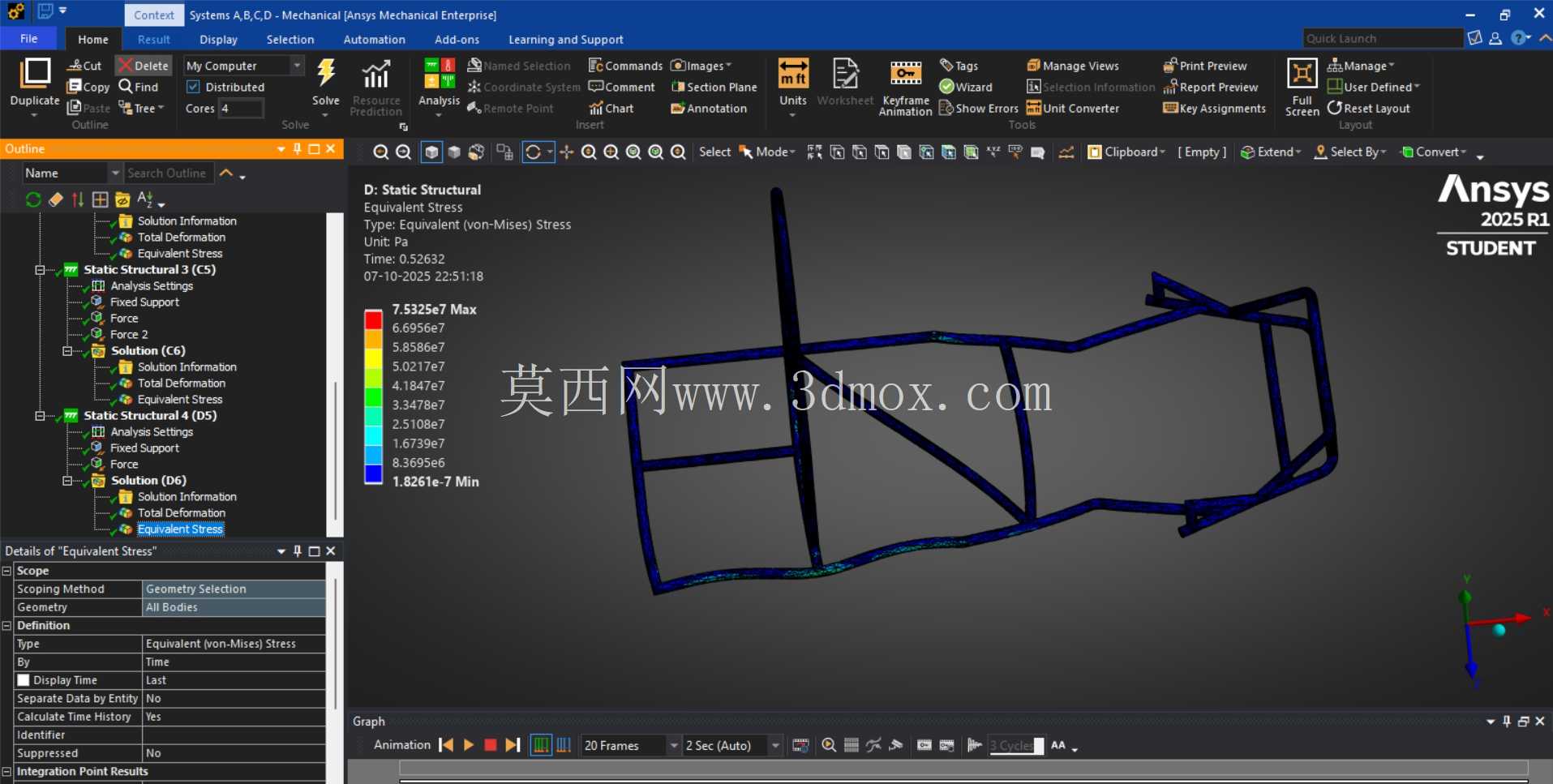Switch to the Result ribbon tab
1553x784 pixels.
pyautogui.click(x=153, y=39)
